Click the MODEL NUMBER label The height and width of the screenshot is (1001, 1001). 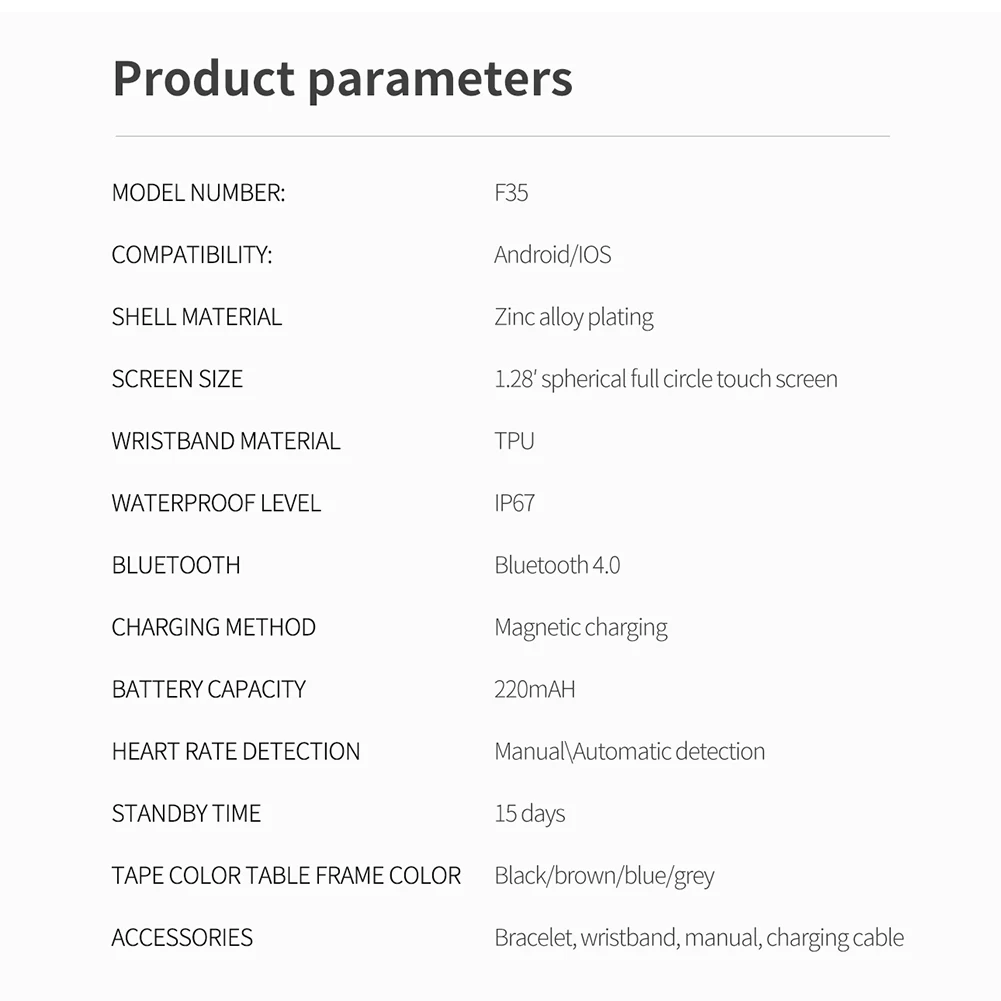point(198,193)
